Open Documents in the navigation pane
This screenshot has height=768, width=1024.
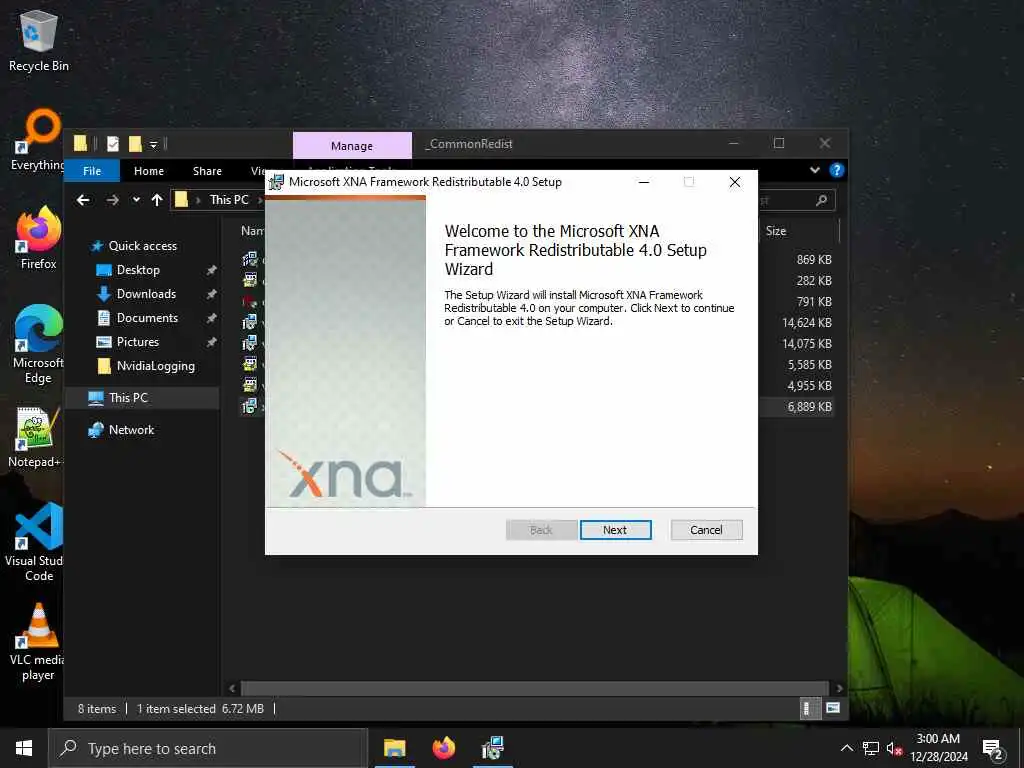[147, 318]
